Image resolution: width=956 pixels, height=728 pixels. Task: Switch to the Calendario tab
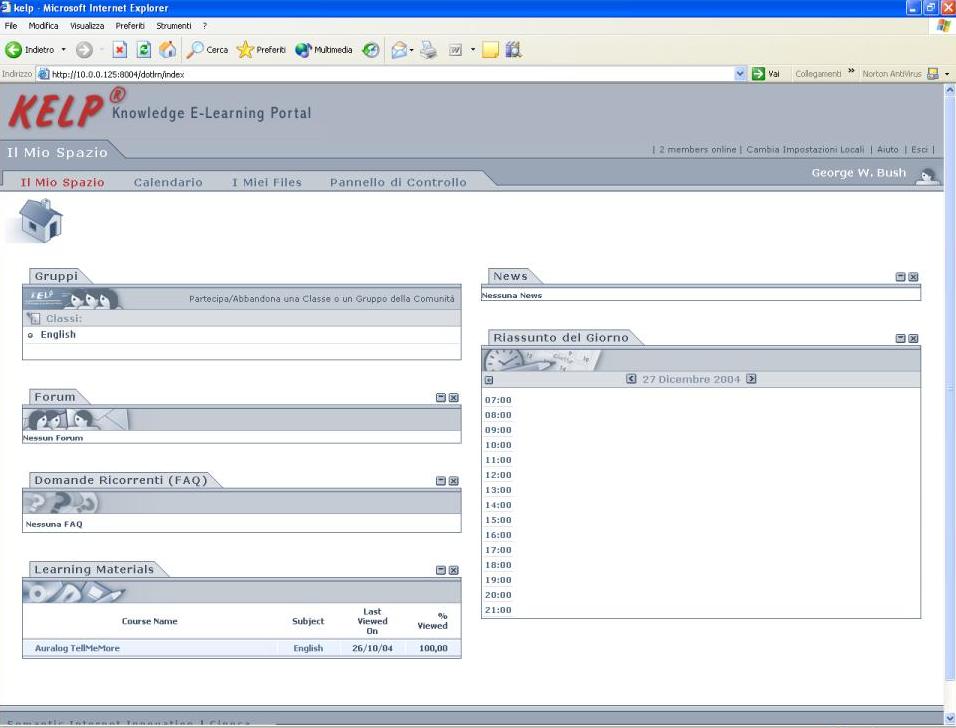(x=168, y=183)
